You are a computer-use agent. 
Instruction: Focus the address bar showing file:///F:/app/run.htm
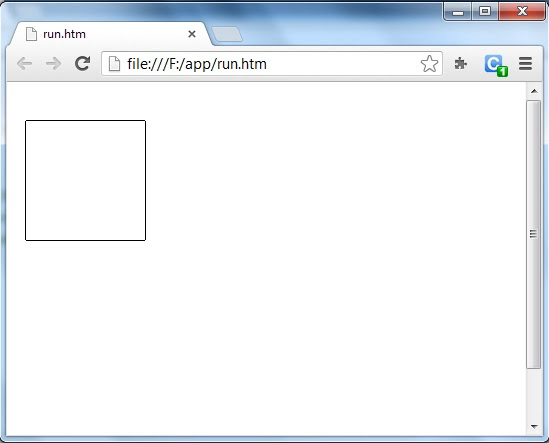click(272, 64)
